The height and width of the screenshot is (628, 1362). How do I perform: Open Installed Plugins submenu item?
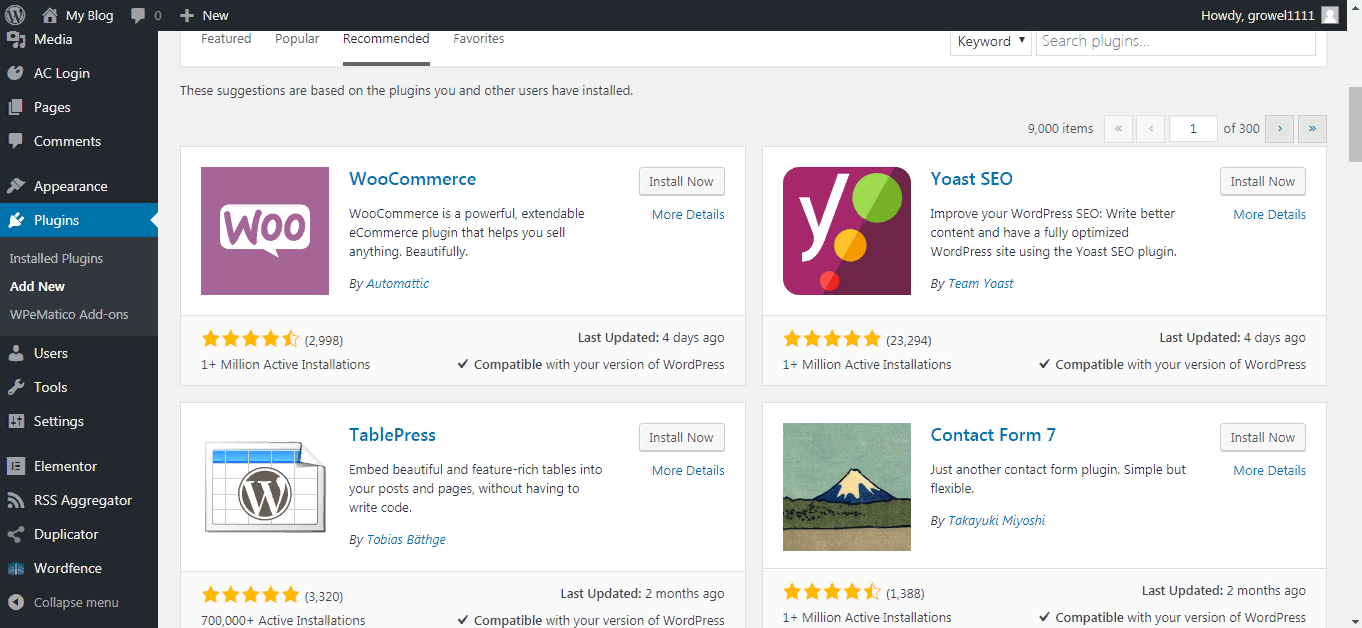(56, 258)
